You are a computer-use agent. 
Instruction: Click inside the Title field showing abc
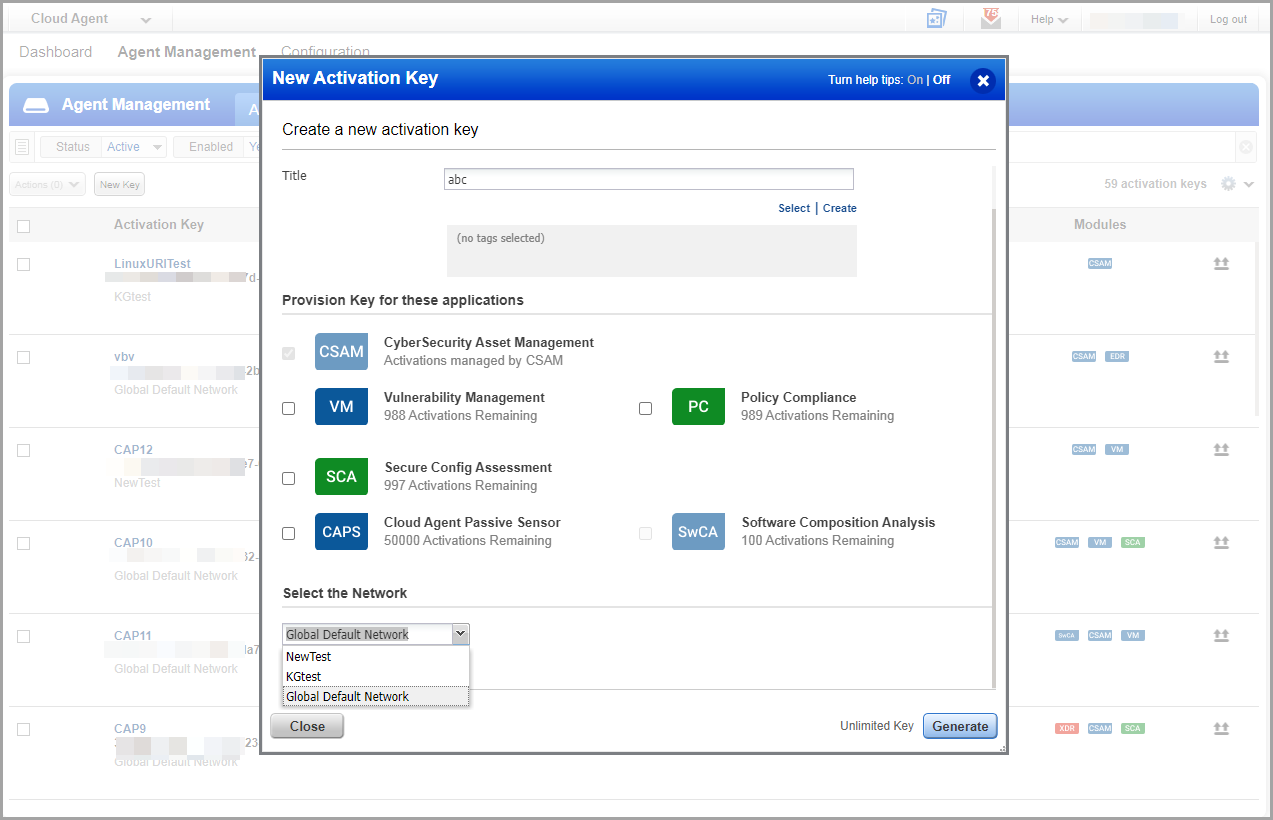(x=648, y=179)
